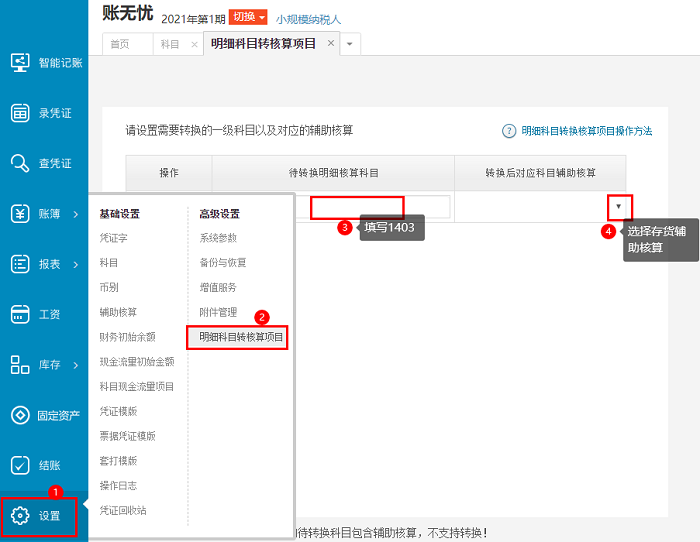Open the 设置 gear icon
The image size is (700, 542).
pos(20,516)
